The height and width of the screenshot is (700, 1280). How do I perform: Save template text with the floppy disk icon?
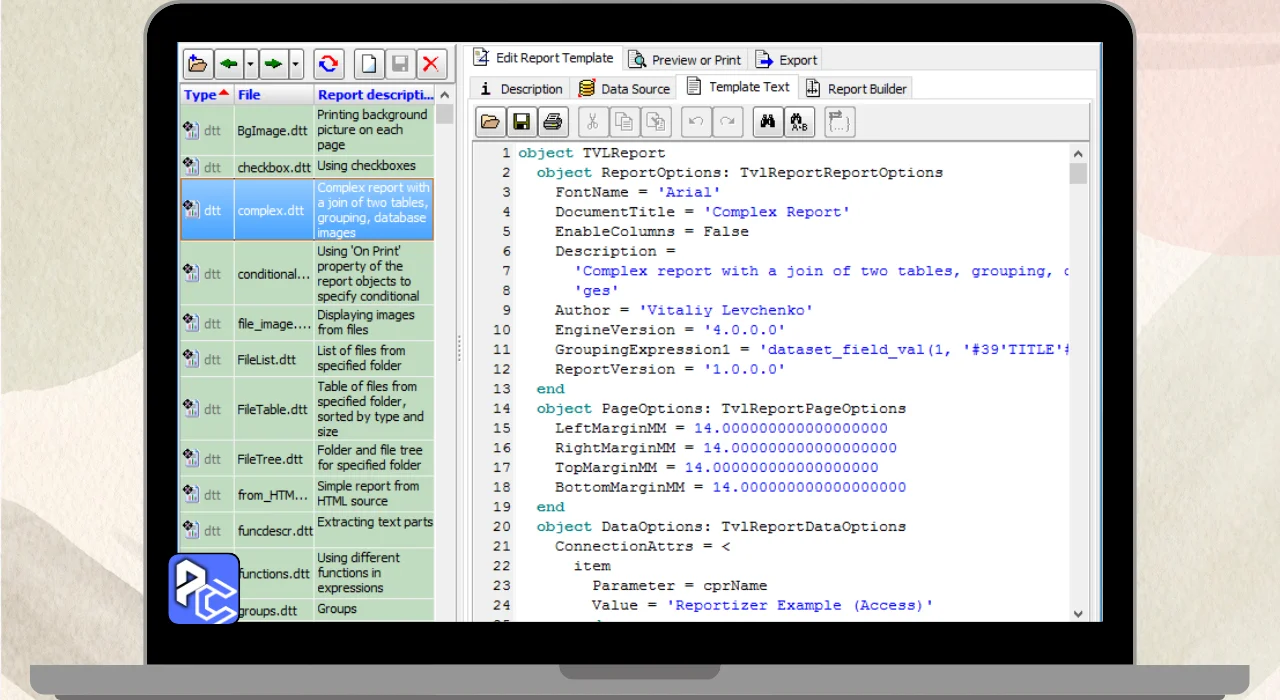pos(521,122)
